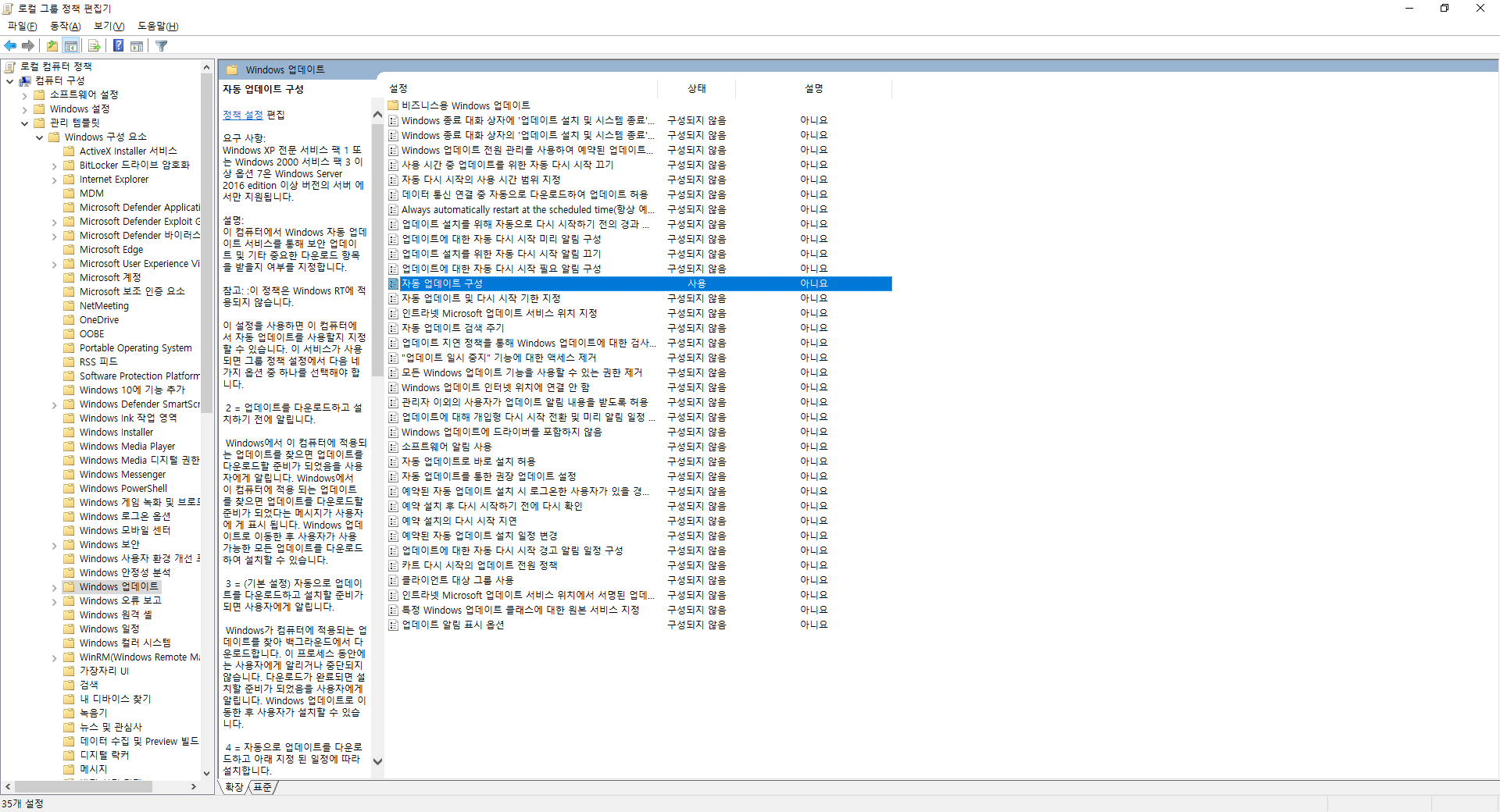This screenshot has width=1500, height=812.
Task: Click the policy icon of '자동 업데이트 구성' row
Action: [x=394, y=284]
